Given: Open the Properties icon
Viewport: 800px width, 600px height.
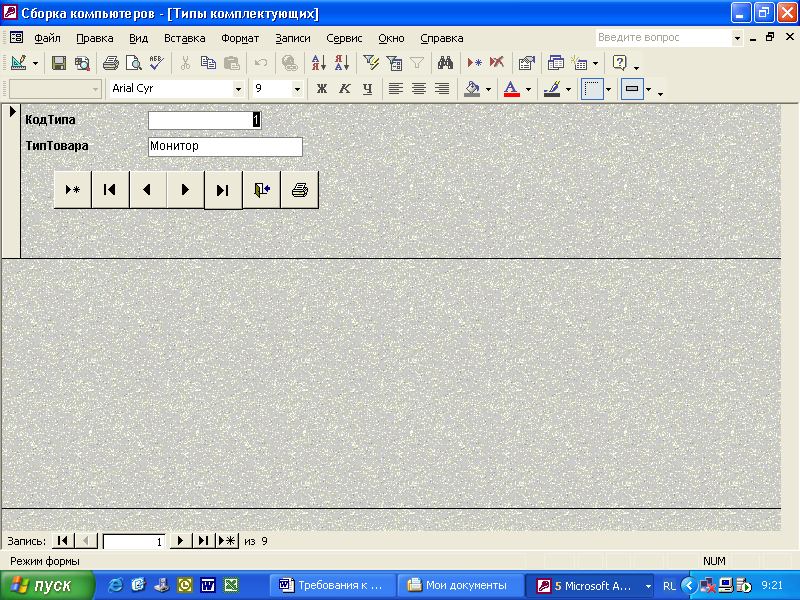Looking at the screenshot, I should 526,63.
